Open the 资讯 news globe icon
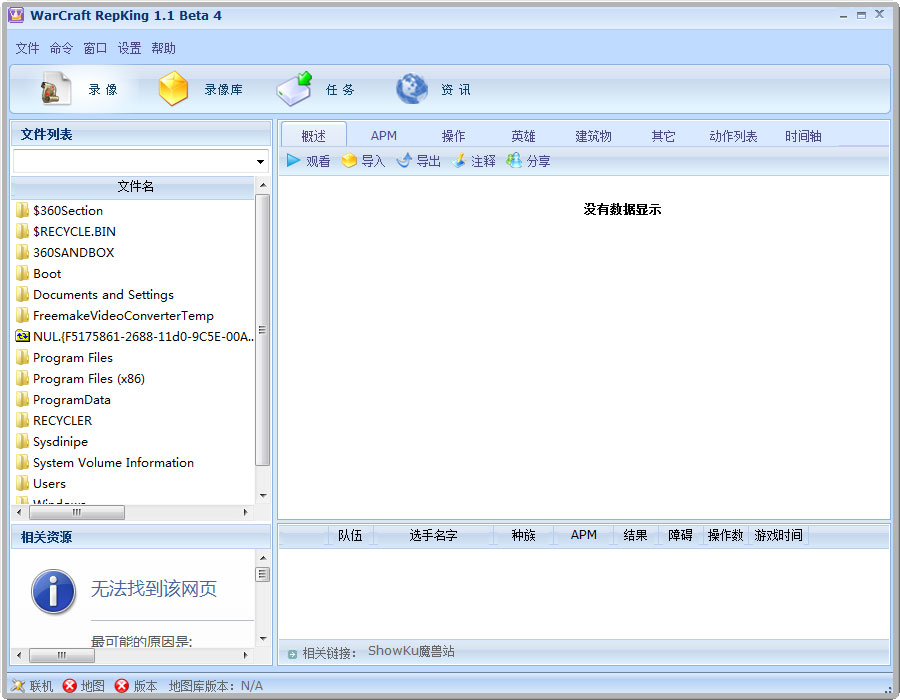900x700 pixels. pos(411,90)
